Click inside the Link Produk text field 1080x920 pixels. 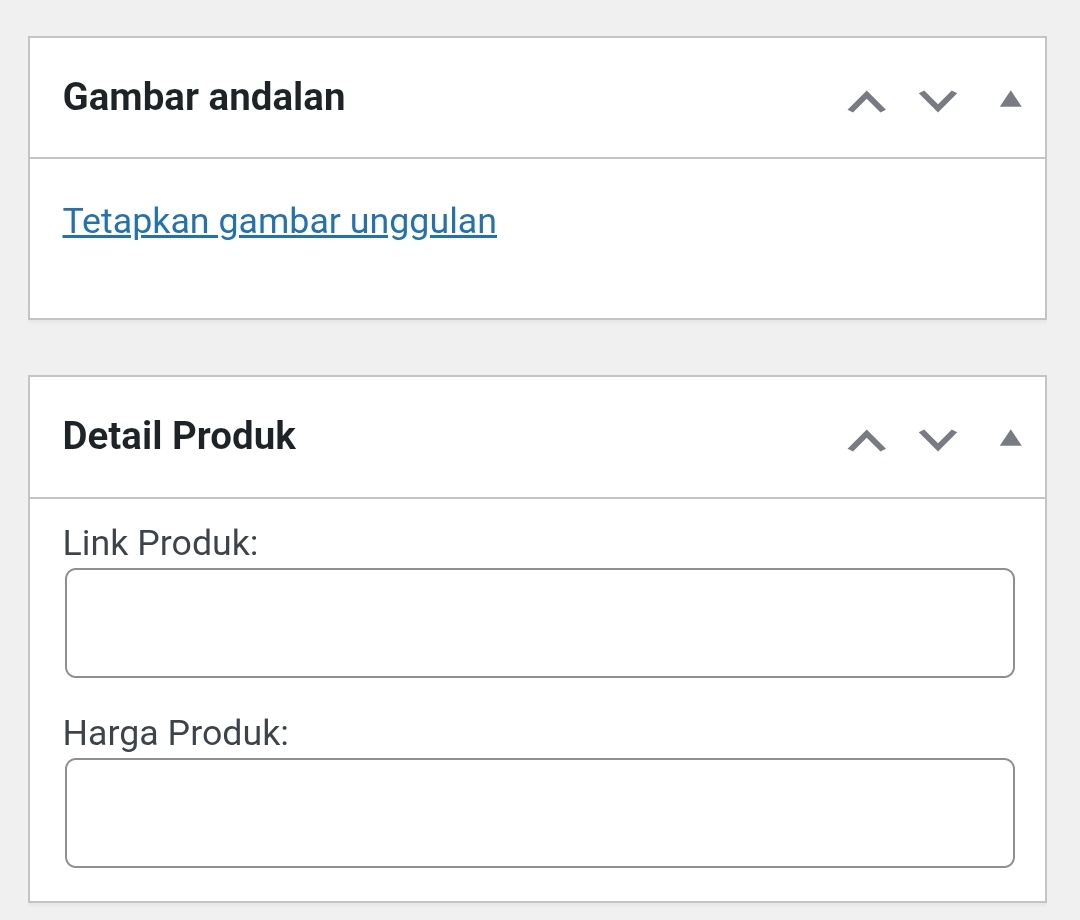click(540, 622)
